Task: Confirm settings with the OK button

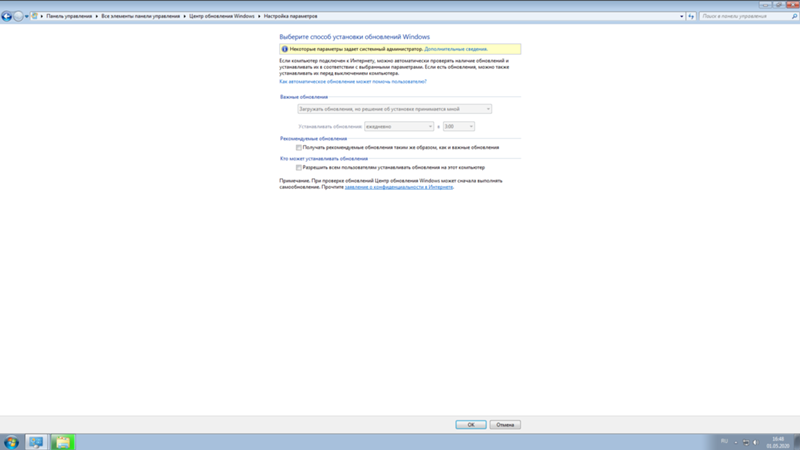Action: pyautogui.click(x=470, y=424)
